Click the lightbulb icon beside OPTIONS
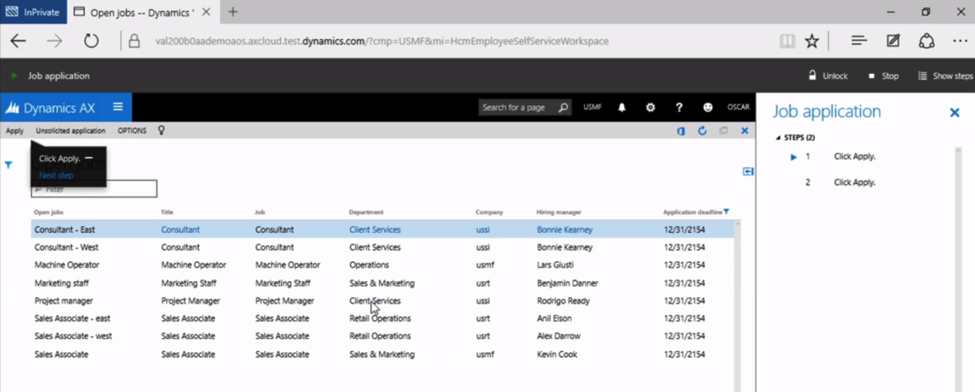 (162, 131)
